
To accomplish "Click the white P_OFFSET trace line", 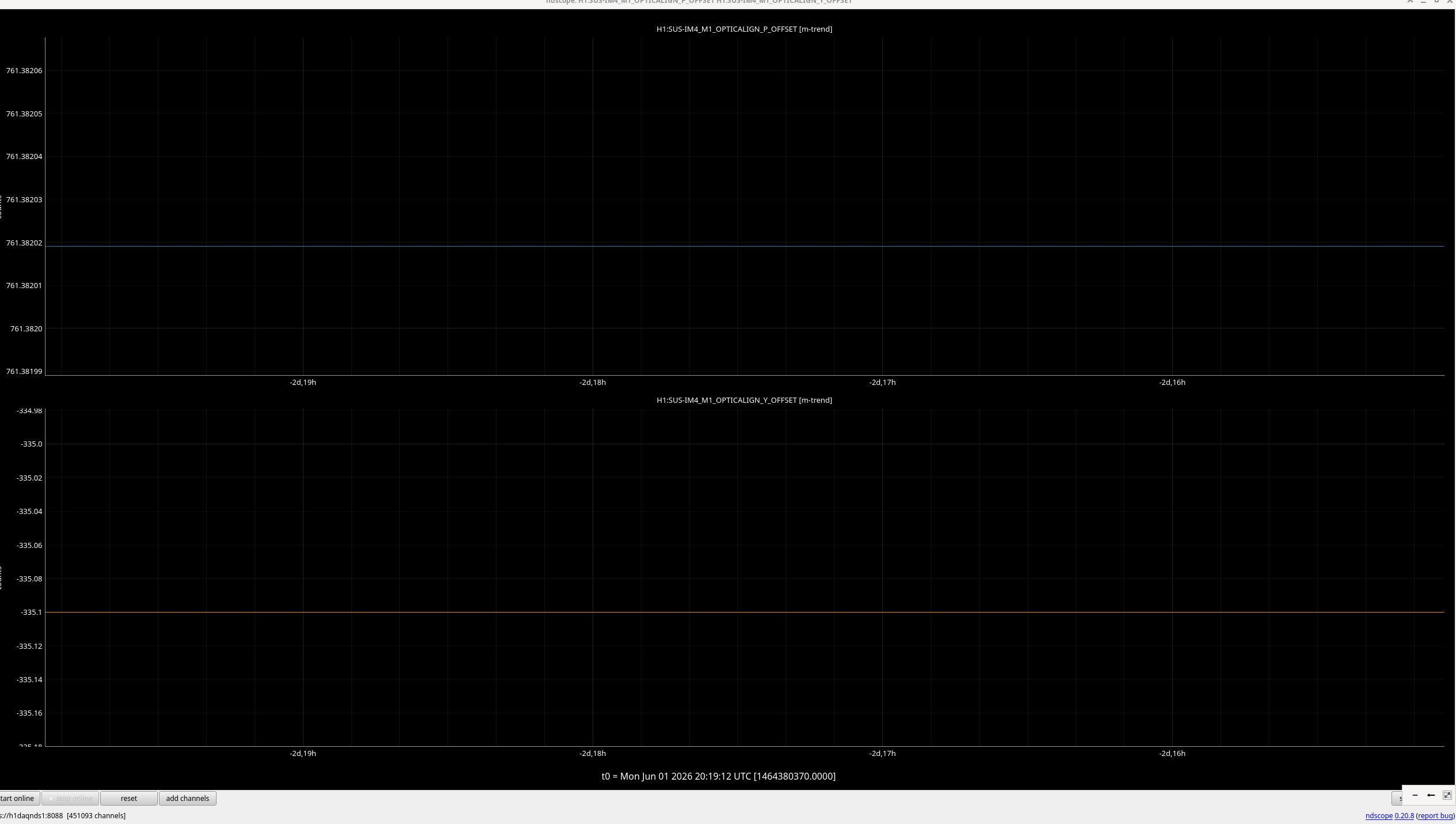I will [x=744, y=246].
